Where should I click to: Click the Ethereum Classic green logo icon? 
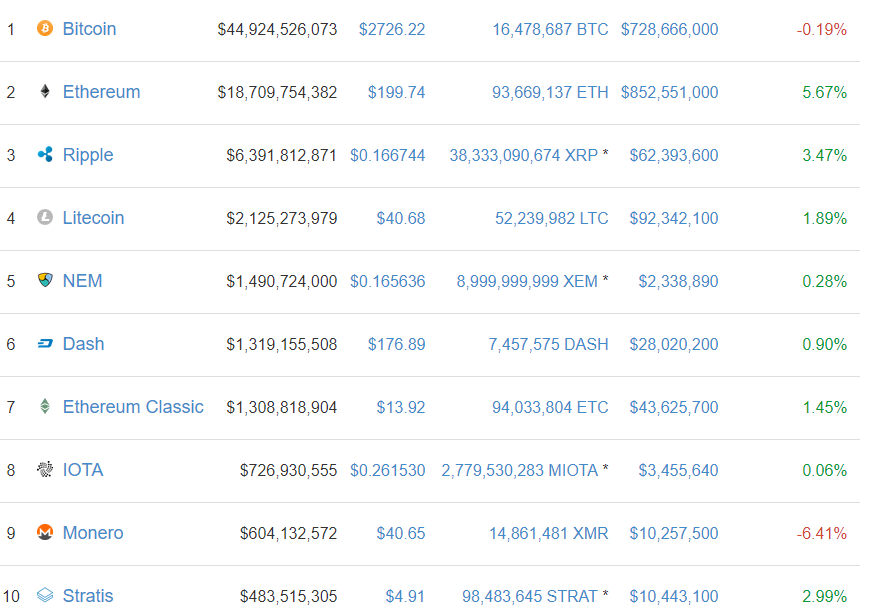point(45,406)
